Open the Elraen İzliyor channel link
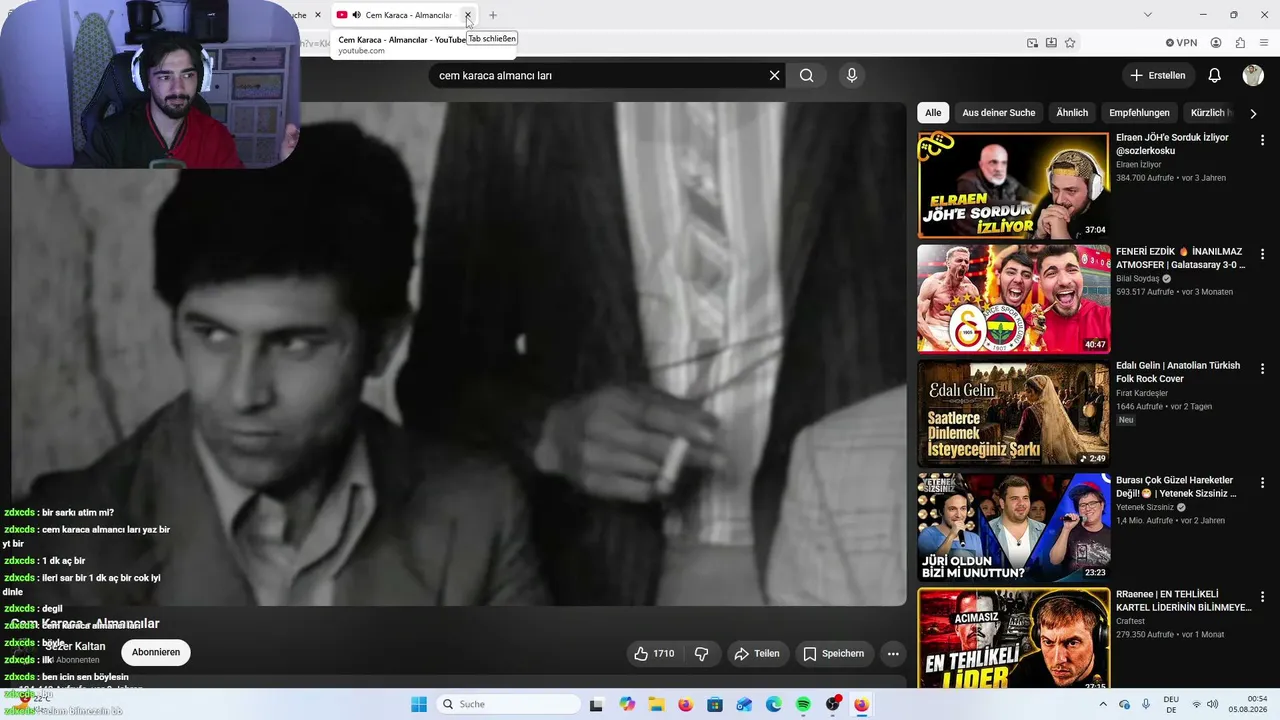Viewport: 1280px width, 720px height. (1139, 164)
